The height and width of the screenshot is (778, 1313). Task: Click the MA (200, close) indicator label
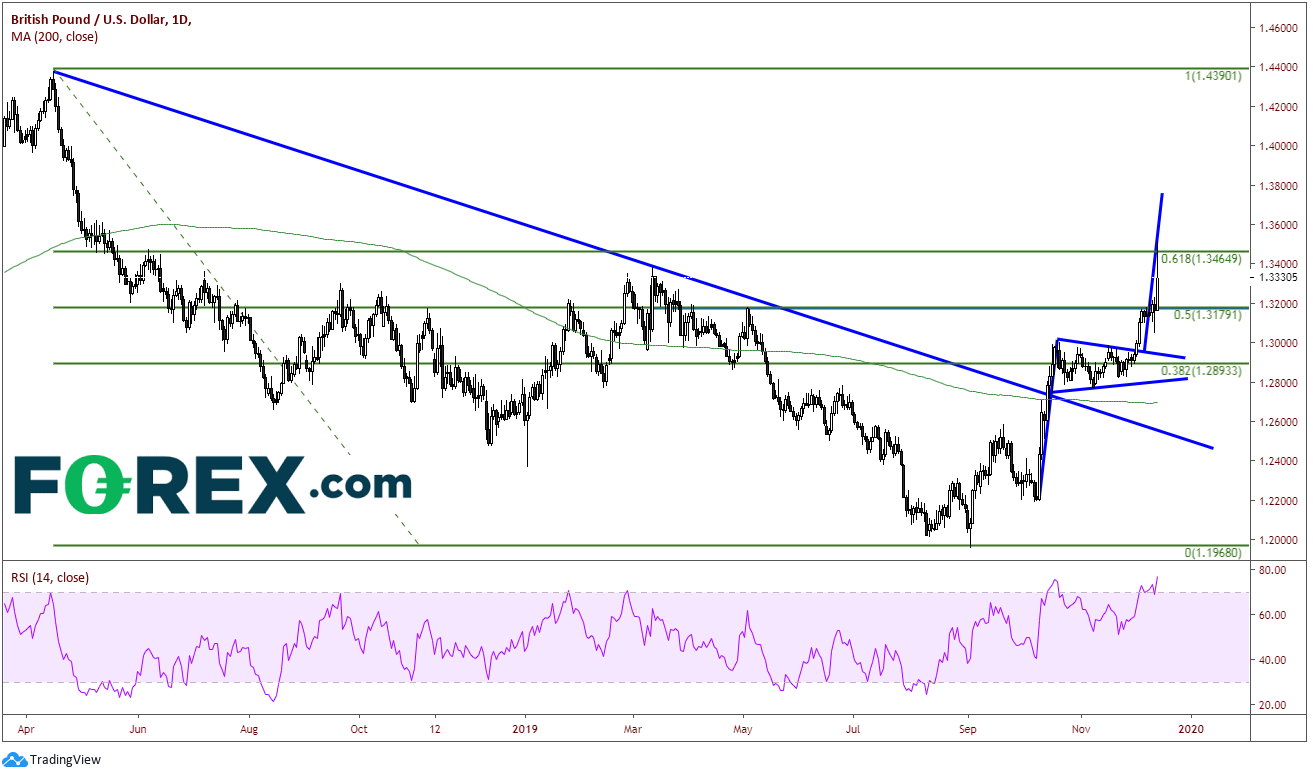tap(55, 38)
